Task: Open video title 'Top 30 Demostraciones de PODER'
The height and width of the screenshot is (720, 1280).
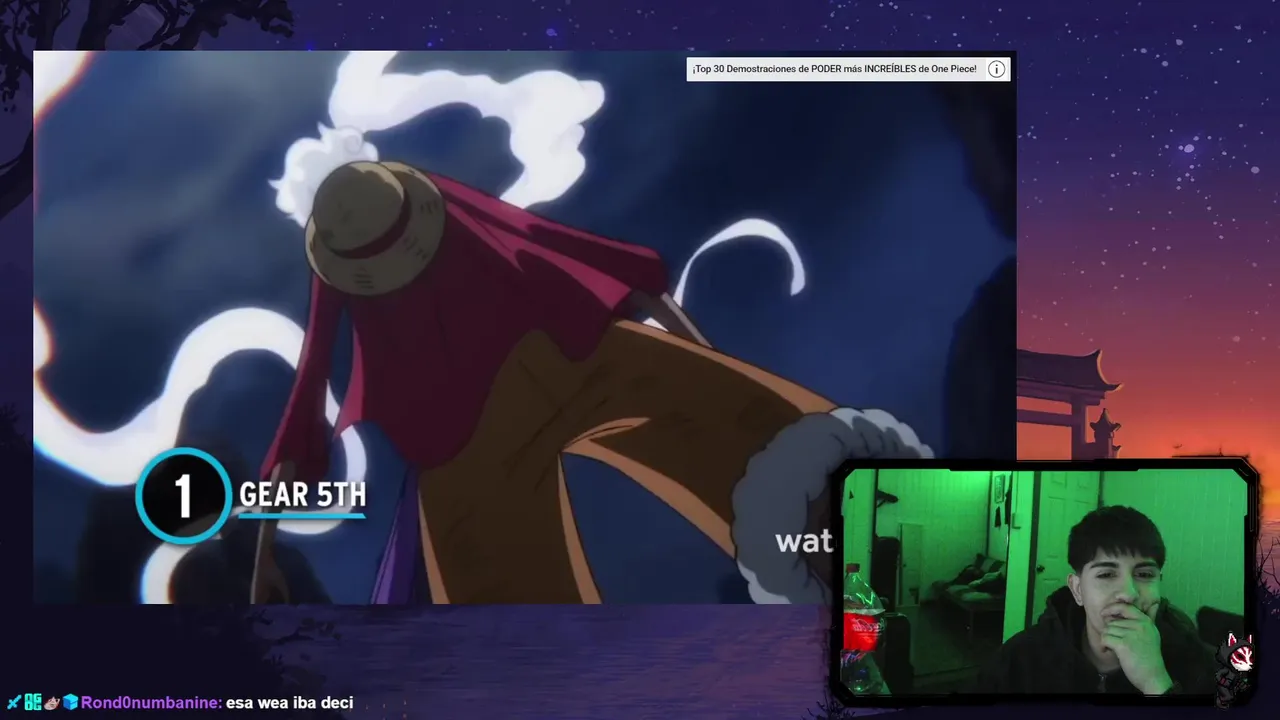Action: [834, 69]
